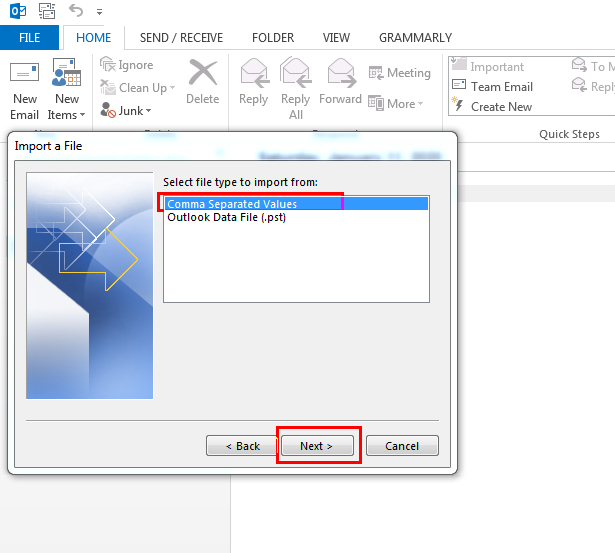Click the Undo arrow in quick access toolbar
This screenshot has width=615, height=553.
click(x=76, y=11)
